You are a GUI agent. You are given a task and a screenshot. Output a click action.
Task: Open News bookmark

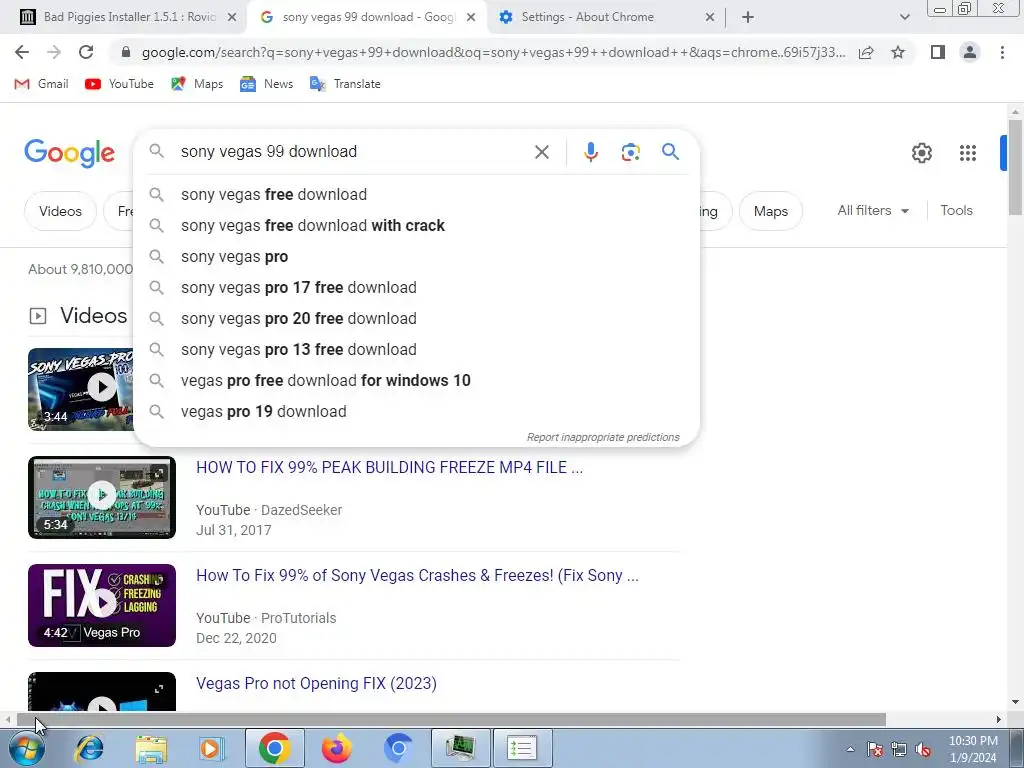266,84
